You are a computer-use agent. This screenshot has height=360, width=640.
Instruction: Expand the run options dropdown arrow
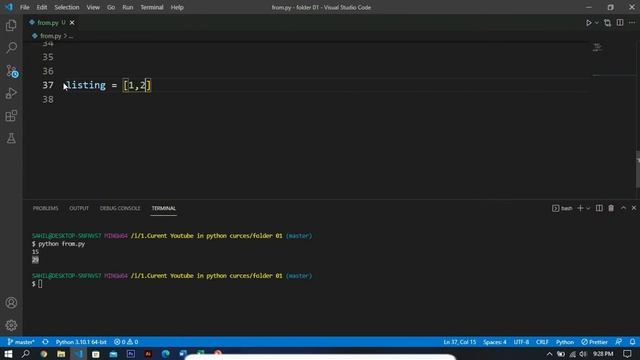[597, 23]
